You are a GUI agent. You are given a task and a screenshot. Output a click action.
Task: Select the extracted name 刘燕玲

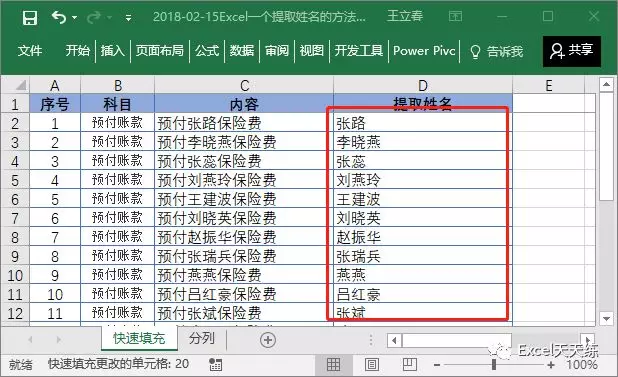click(x=423, y=180)
